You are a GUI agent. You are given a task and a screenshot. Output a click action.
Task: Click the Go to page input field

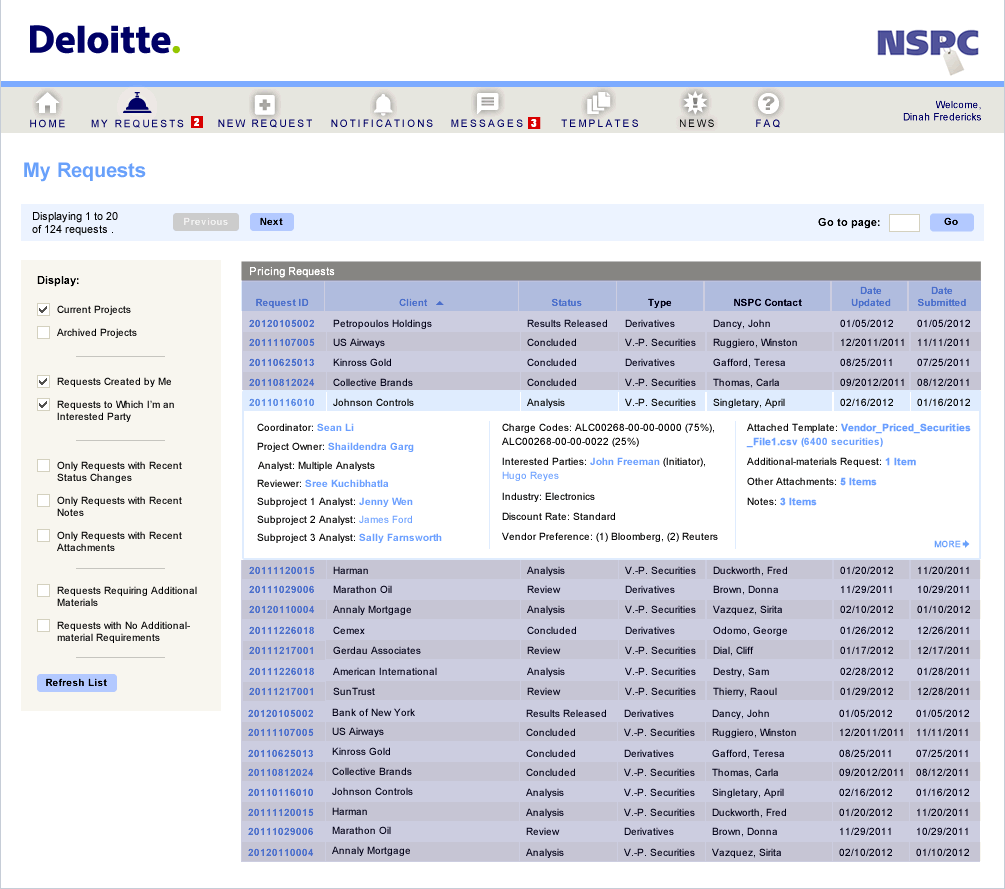point(904,222)
